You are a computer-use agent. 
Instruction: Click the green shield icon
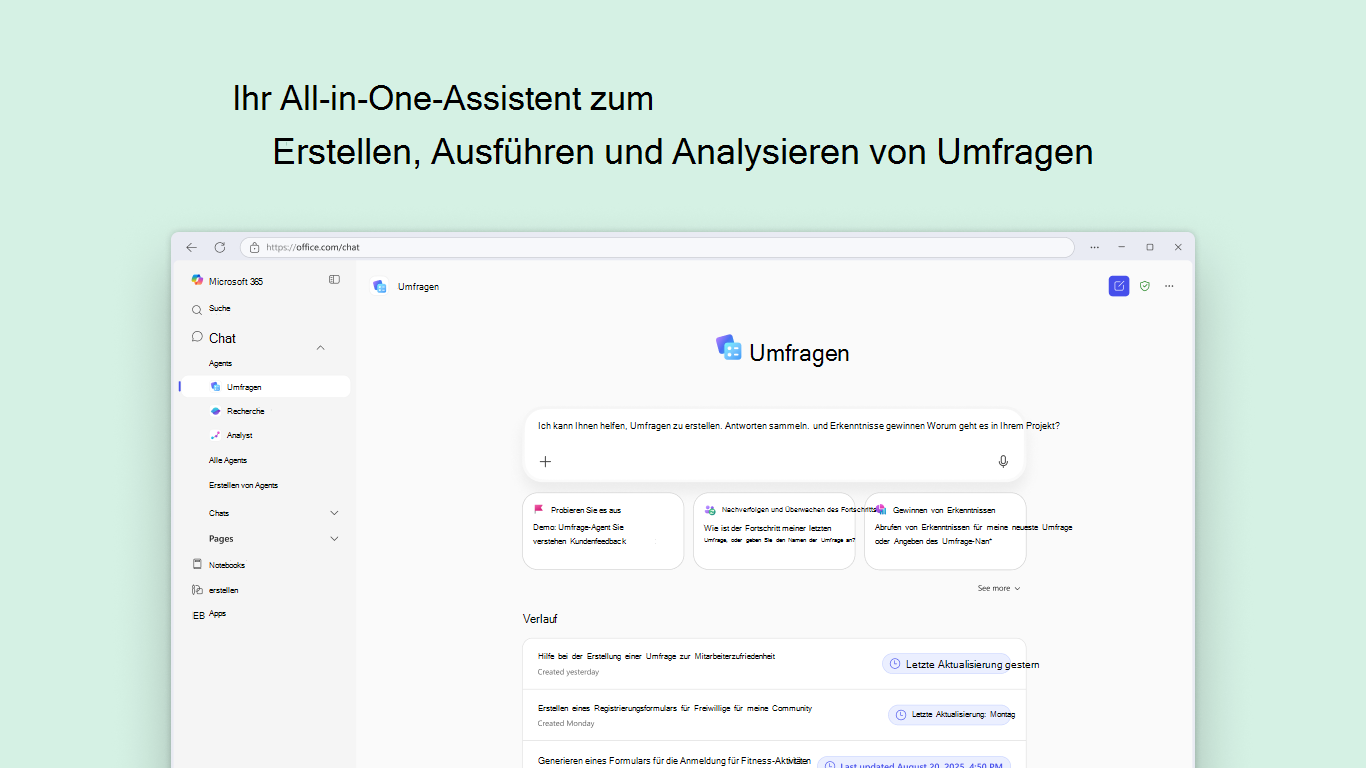pos(1145,286)
